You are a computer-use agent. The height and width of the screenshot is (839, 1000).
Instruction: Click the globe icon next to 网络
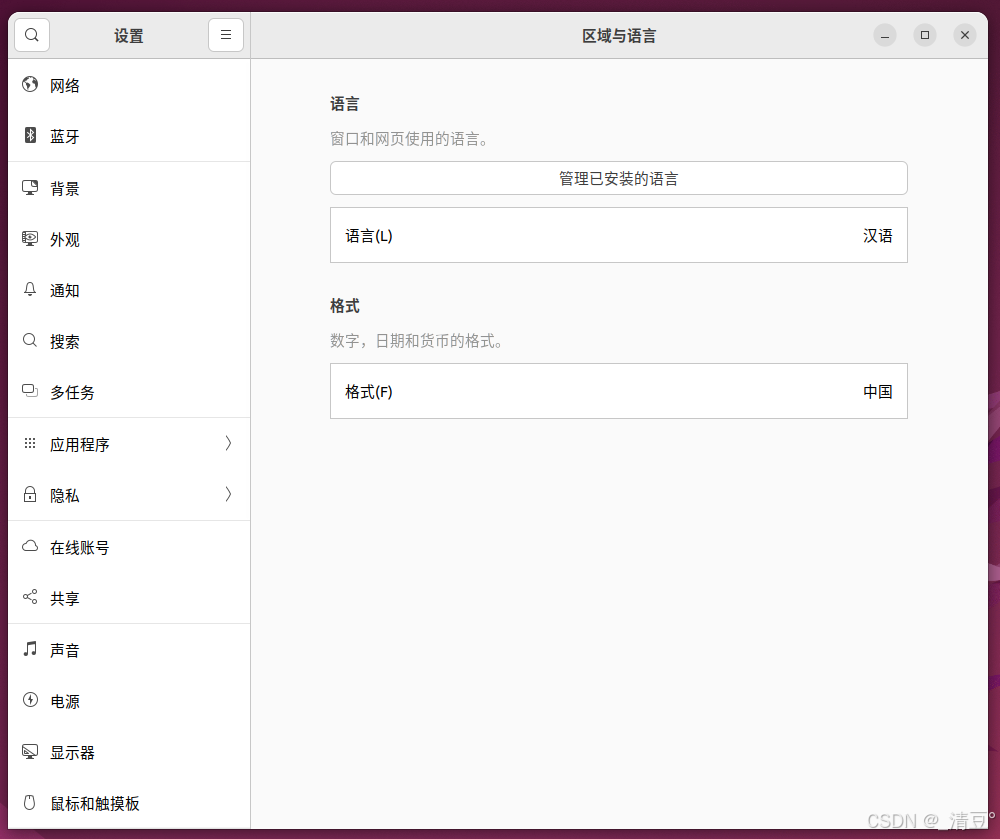click(30, 85)
